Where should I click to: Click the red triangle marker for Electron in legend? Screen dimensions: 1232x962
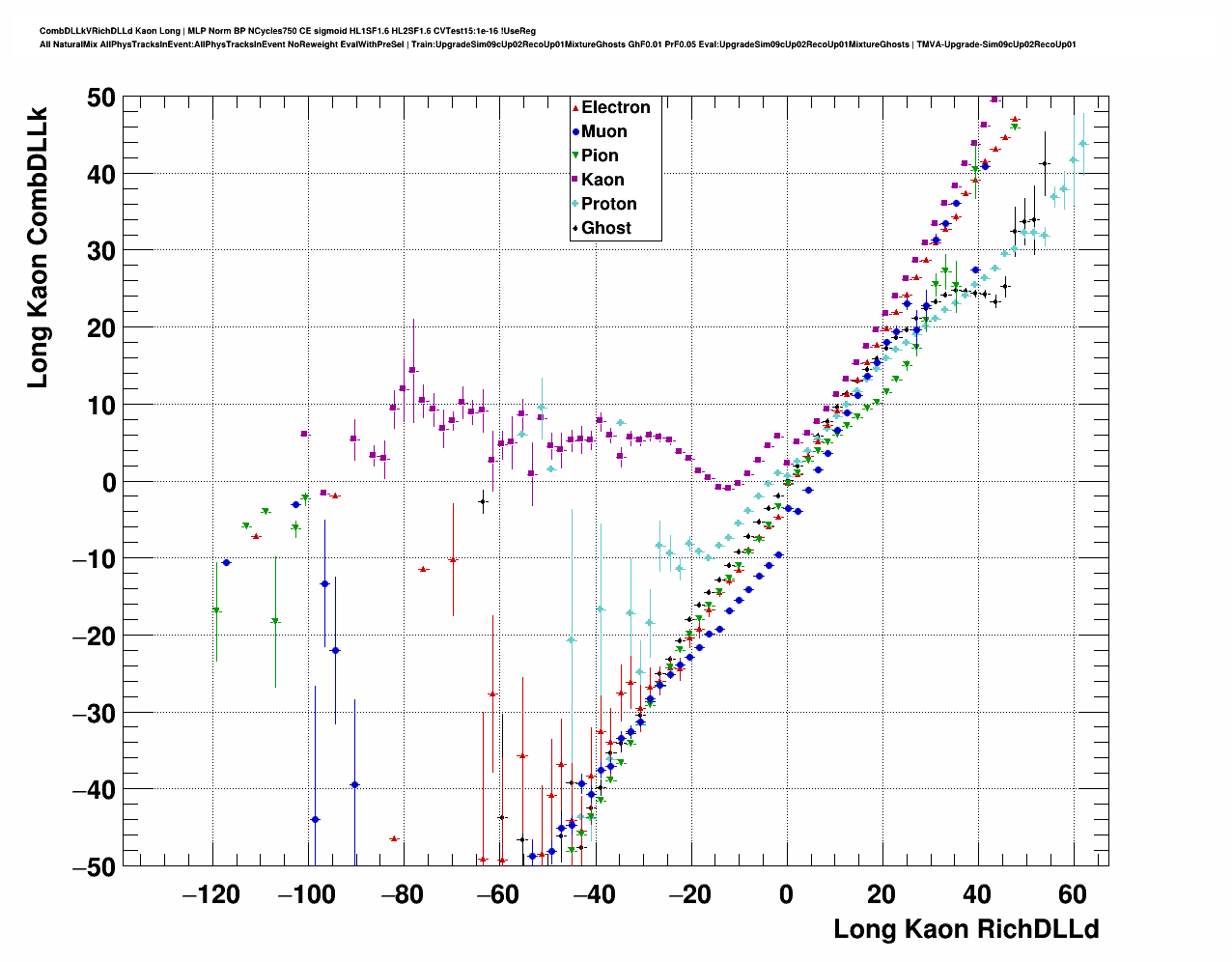575,107
